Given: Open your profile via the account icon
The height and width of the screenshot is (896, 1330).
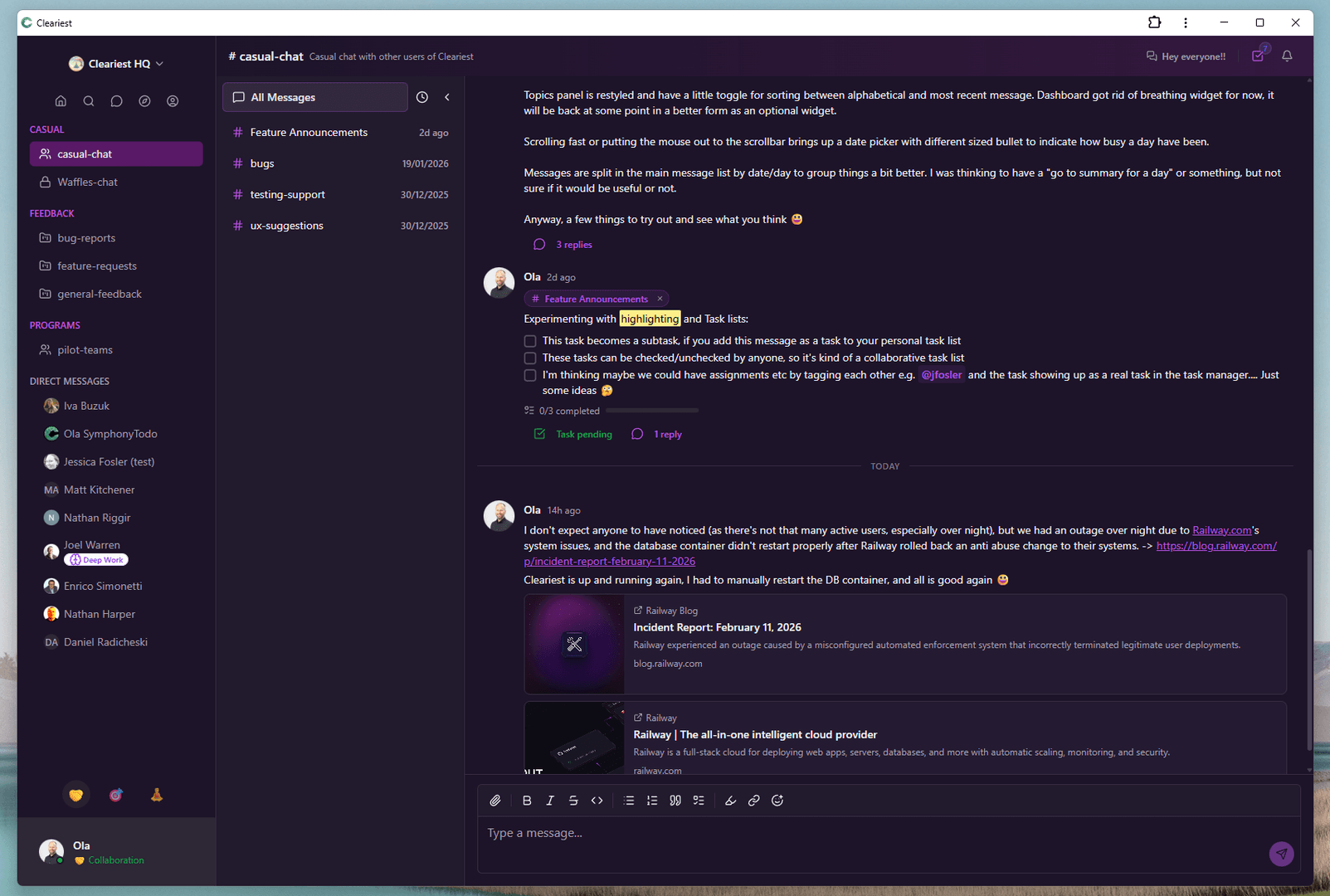Looking at the screenshot, I should tap(173, 100).
